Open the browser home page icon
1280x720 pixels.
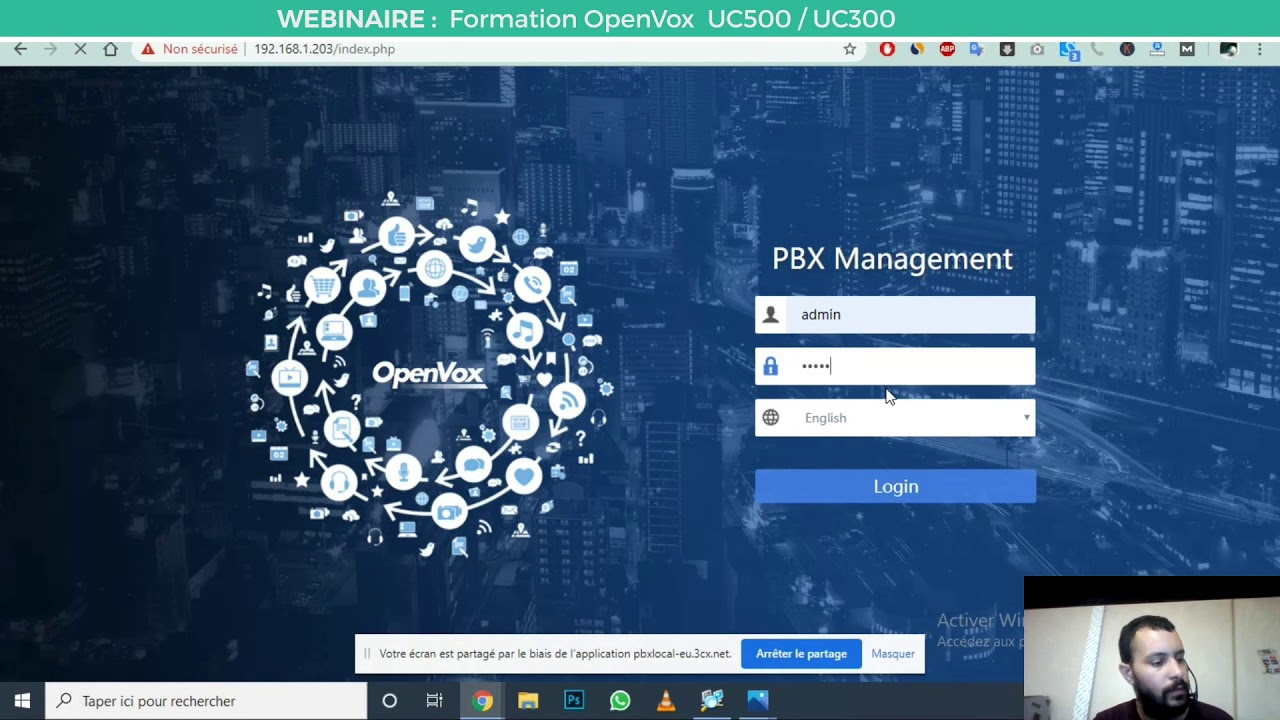click(x=110, y=49)
